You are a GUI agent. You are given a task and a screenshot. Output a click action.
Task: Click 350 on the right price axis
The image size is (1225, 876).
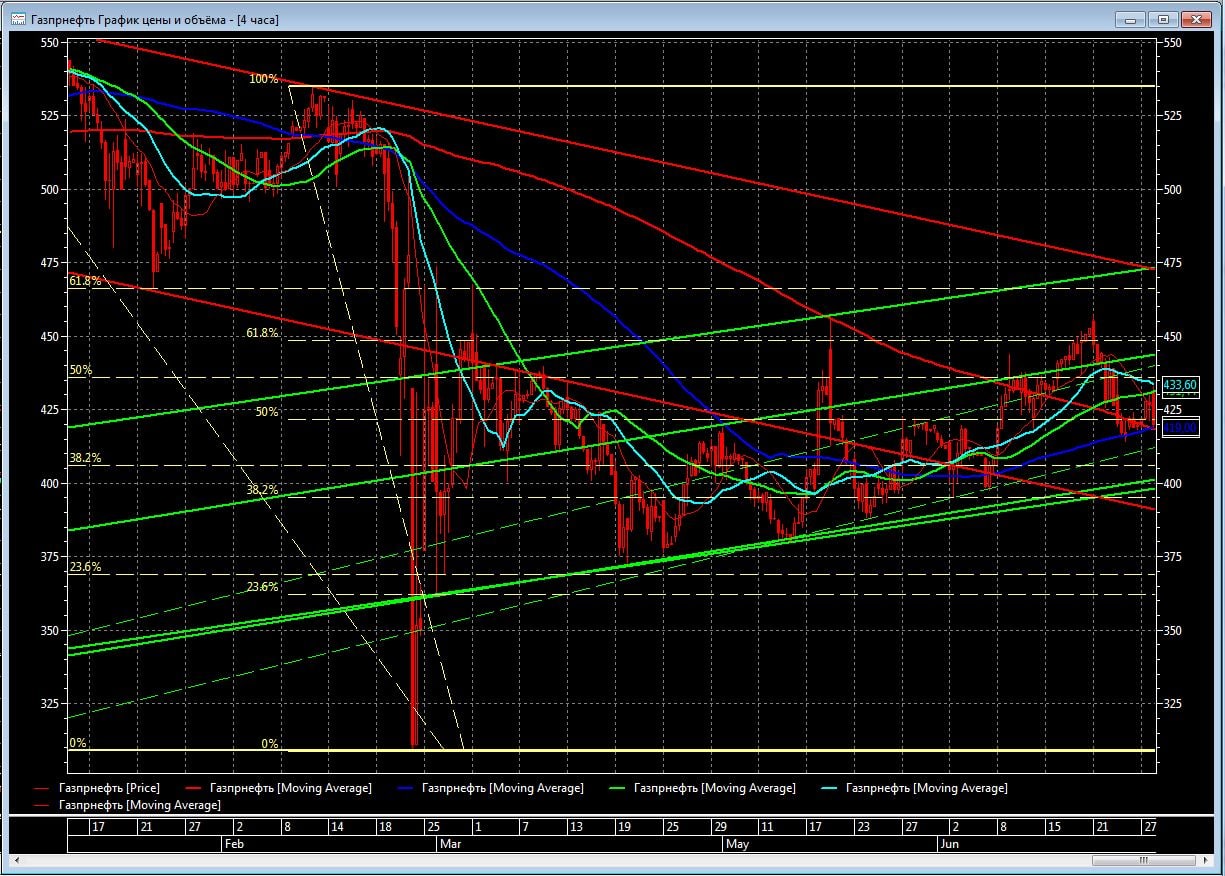(1173, 631)
